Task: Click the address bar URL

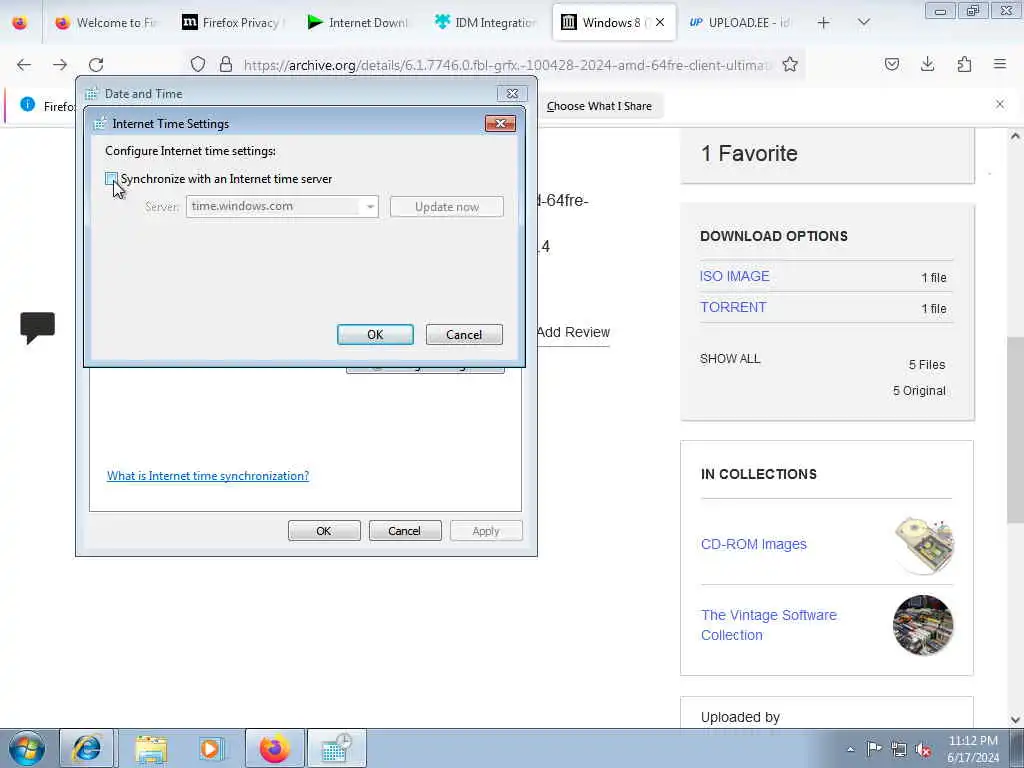Action: point(506,65)
